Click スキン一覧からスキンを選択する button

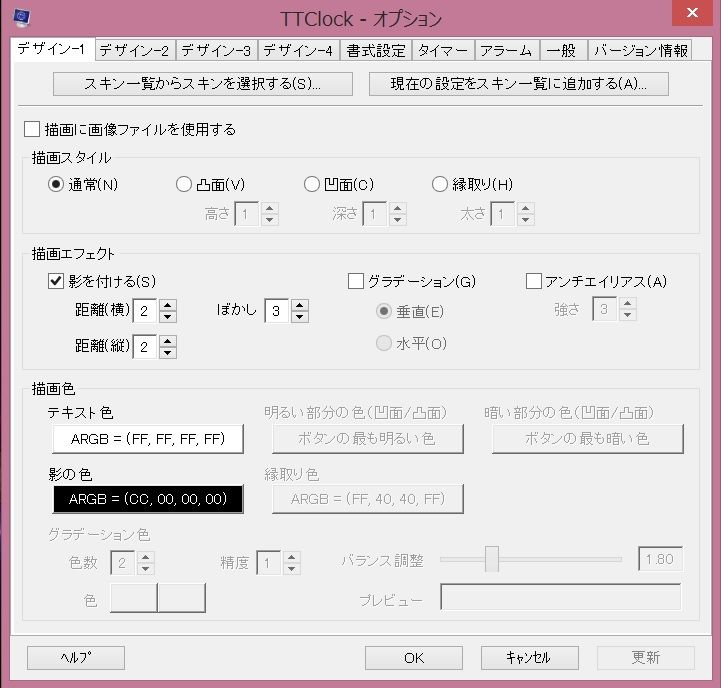[x=203, y=84]
